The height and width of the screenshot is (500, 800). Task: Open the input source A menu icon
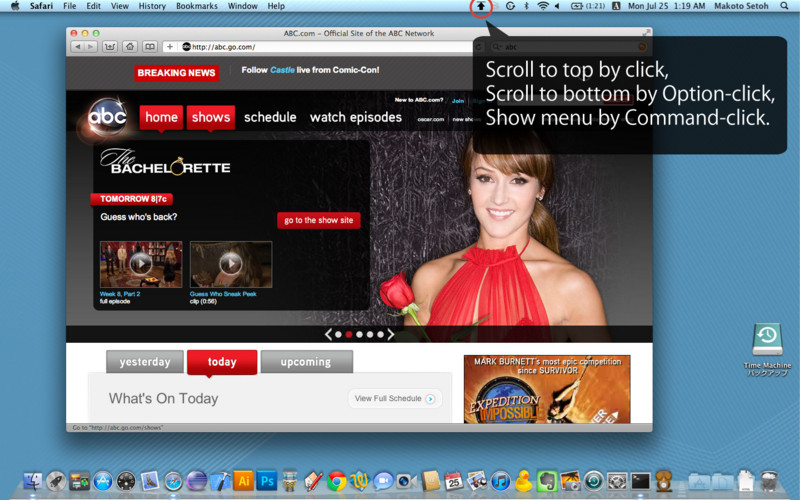616,6
